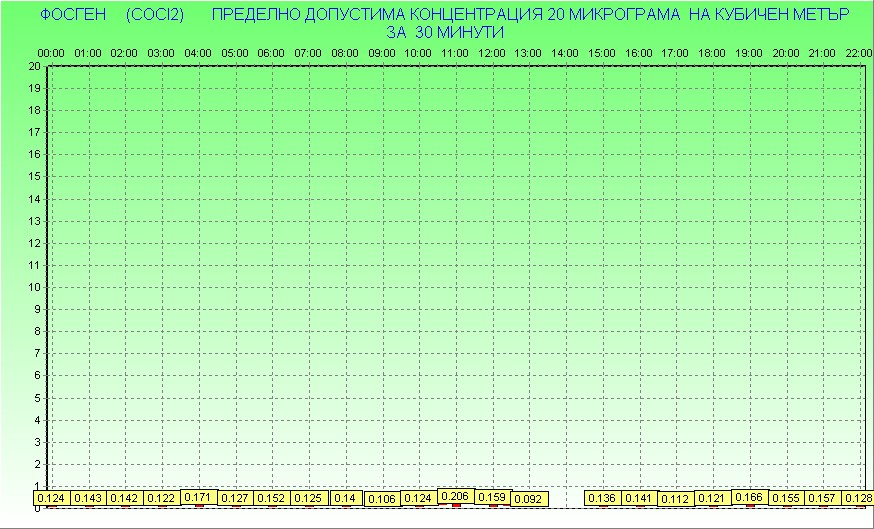Click the ФОСГЕН (COCl2) chart title

[x=111, y=16]
